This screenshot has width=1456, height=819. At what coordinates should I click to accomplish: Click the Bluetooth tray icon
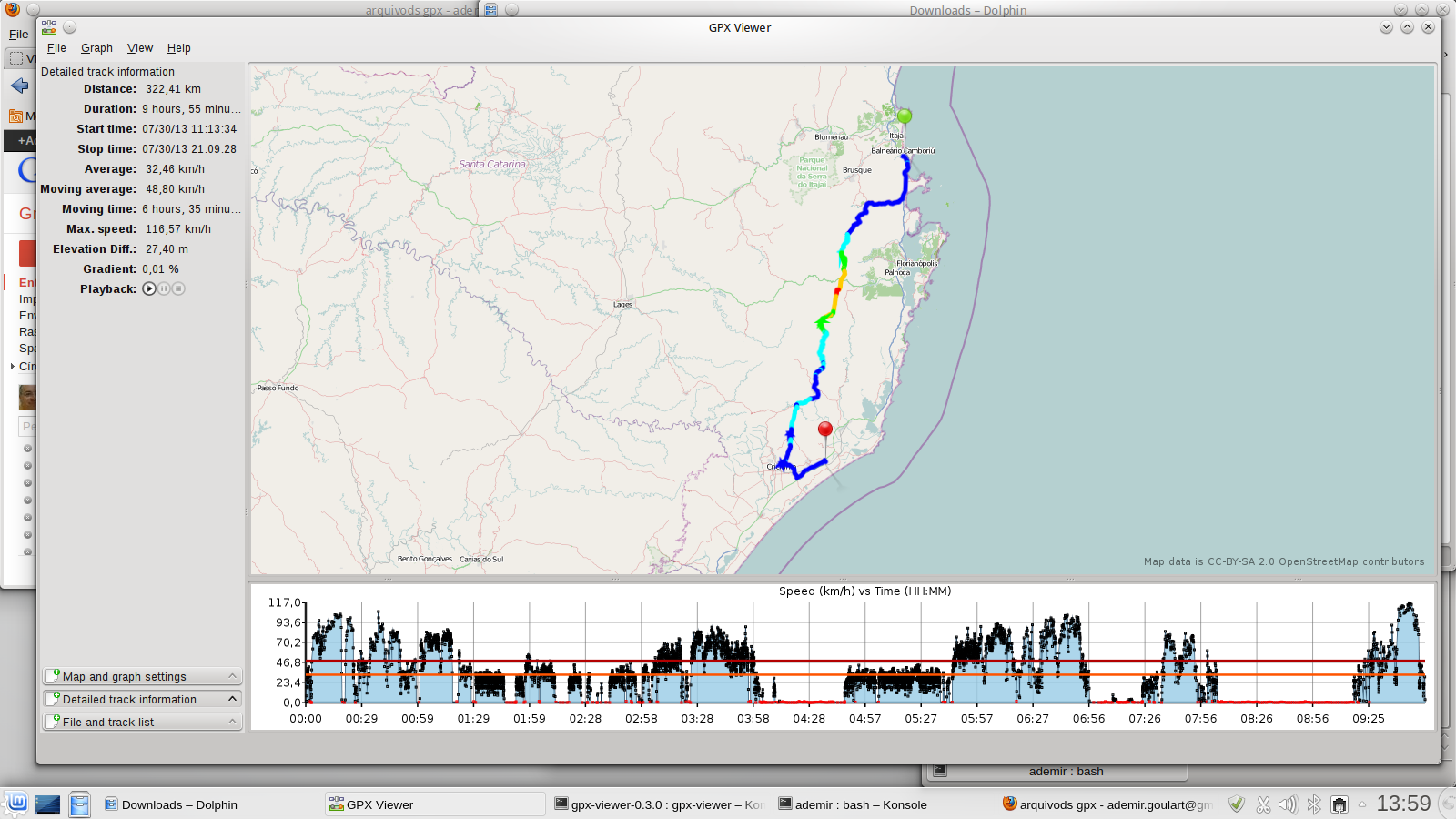(x=1313, y=804)
